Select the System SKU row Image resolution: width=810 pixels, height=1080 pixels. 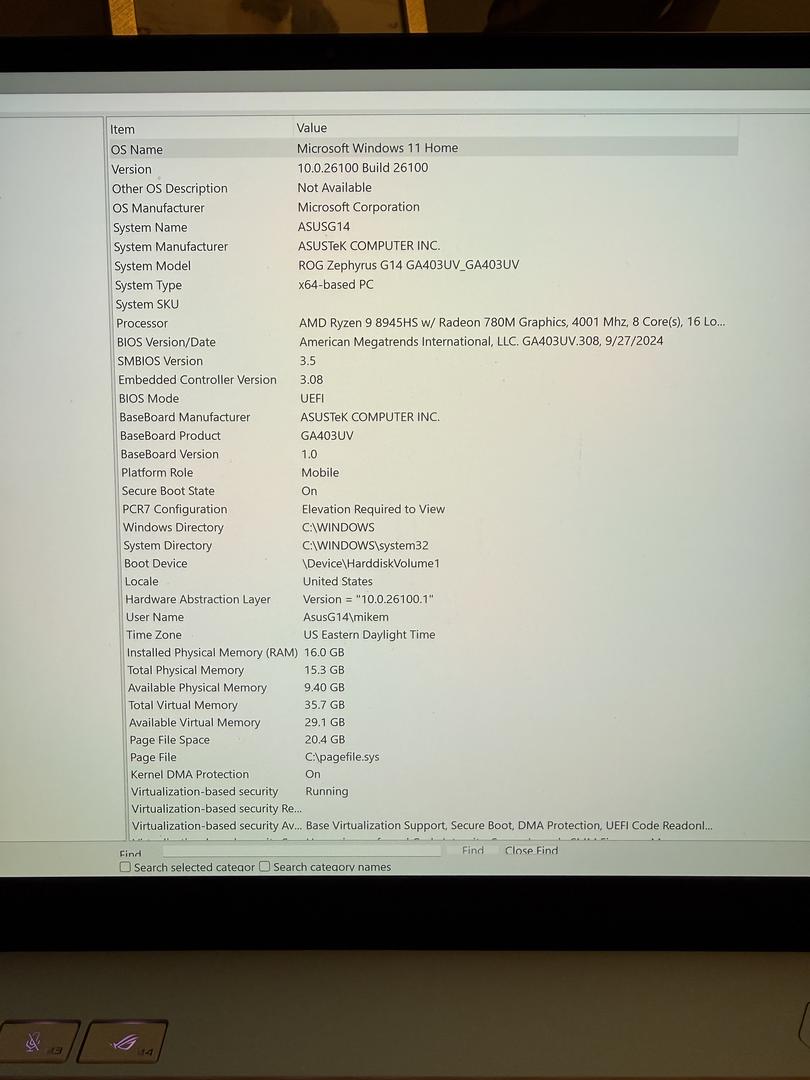424,304
